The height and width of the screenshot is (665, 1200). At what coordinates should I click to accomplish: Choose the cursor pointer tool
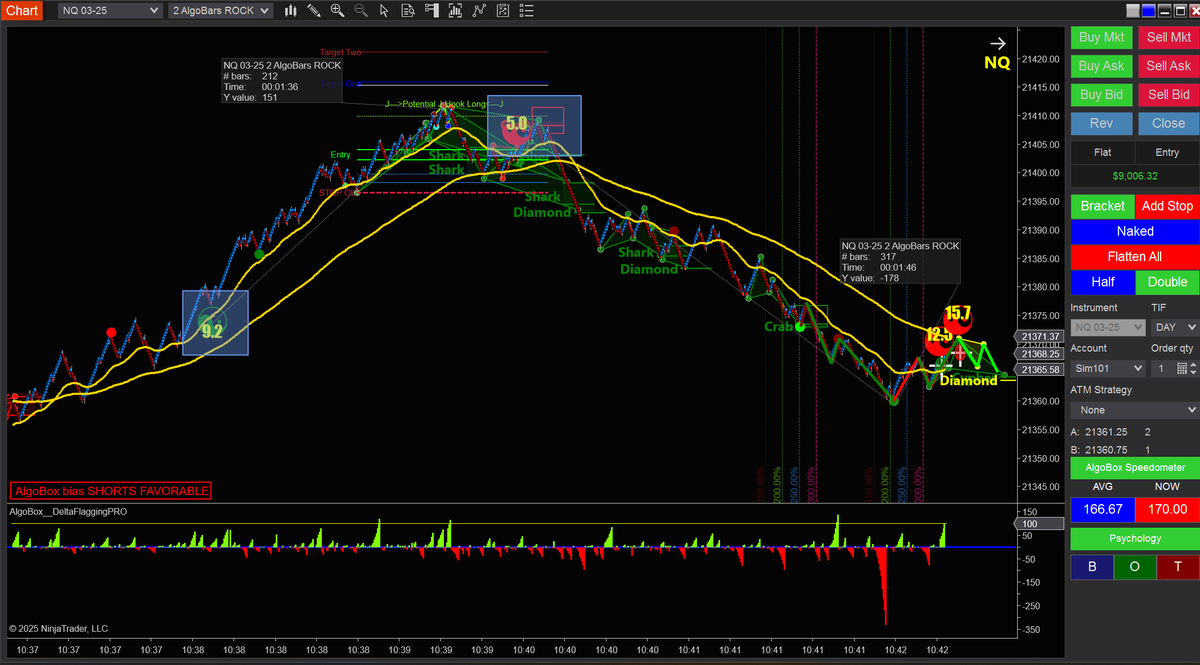pos(383,11)
